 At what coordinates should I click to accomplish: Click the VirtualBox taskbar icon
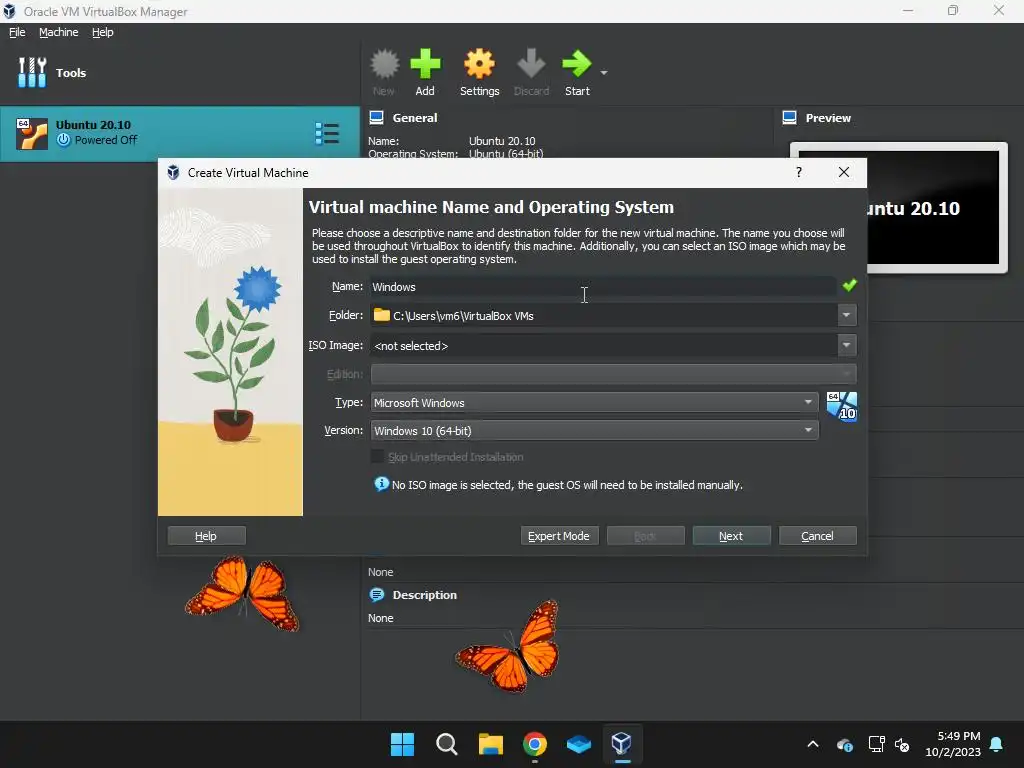[622, 743]
